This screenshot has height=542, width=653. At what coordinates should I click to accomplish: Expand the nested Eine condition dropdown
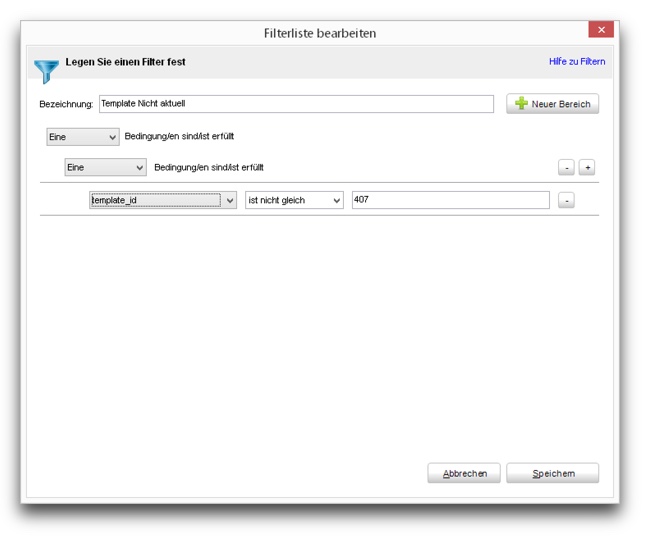point(105,168)
